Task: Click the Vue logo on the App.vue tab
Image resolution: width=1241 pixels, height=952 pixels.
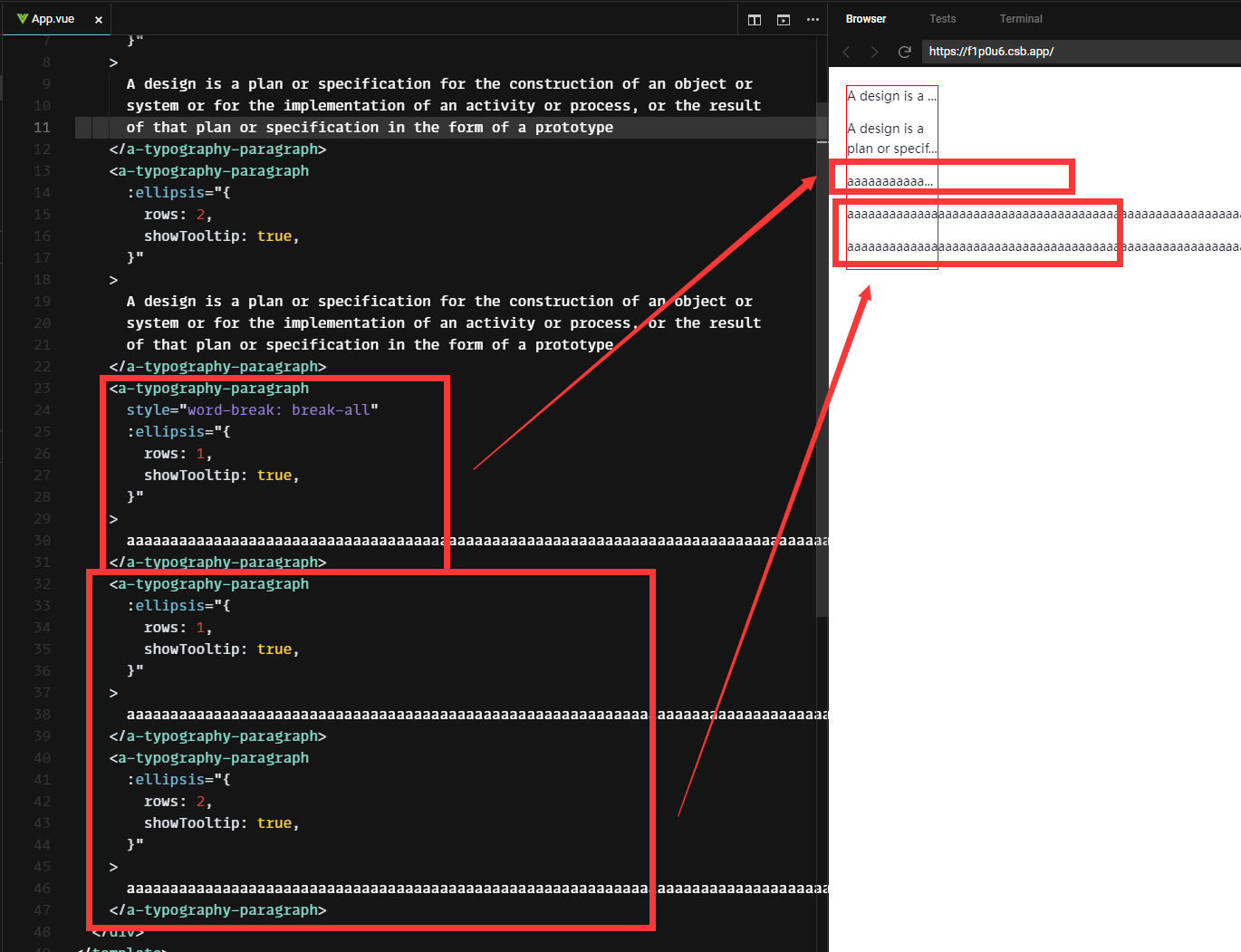Action: [23, 18]
